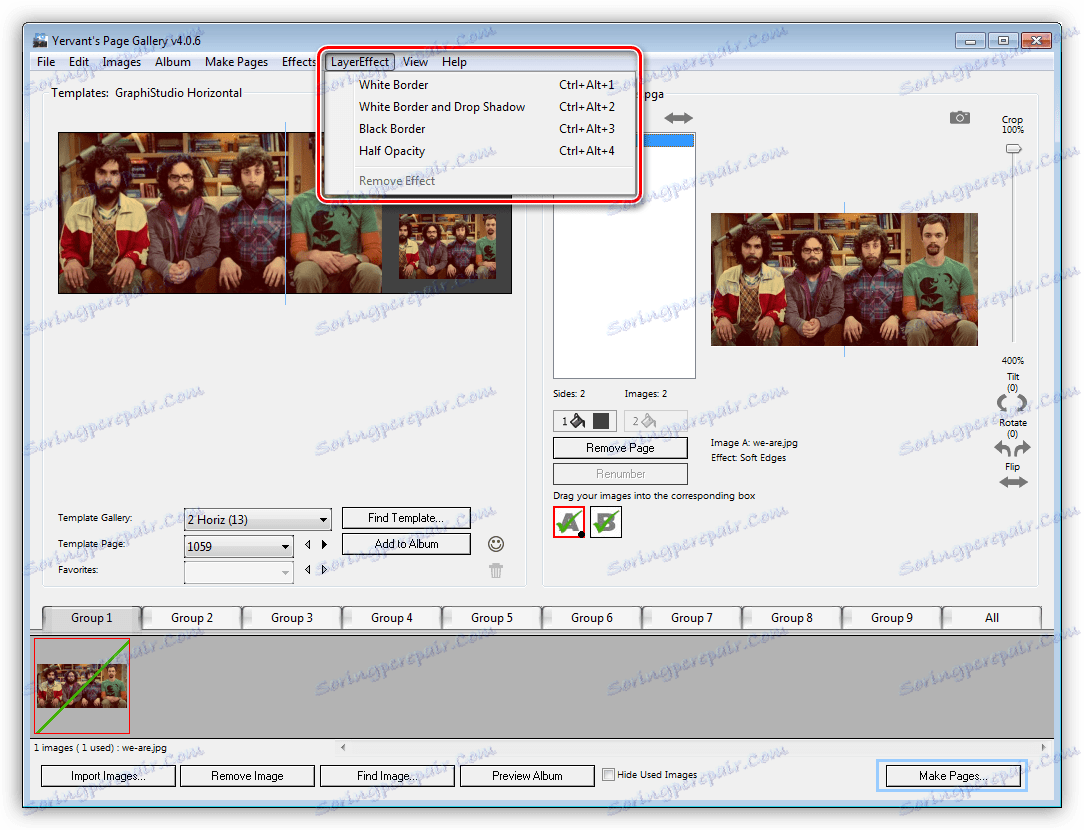This screenshot has height=830, width=1084.
Task: Select image box B
Action: 606,522
